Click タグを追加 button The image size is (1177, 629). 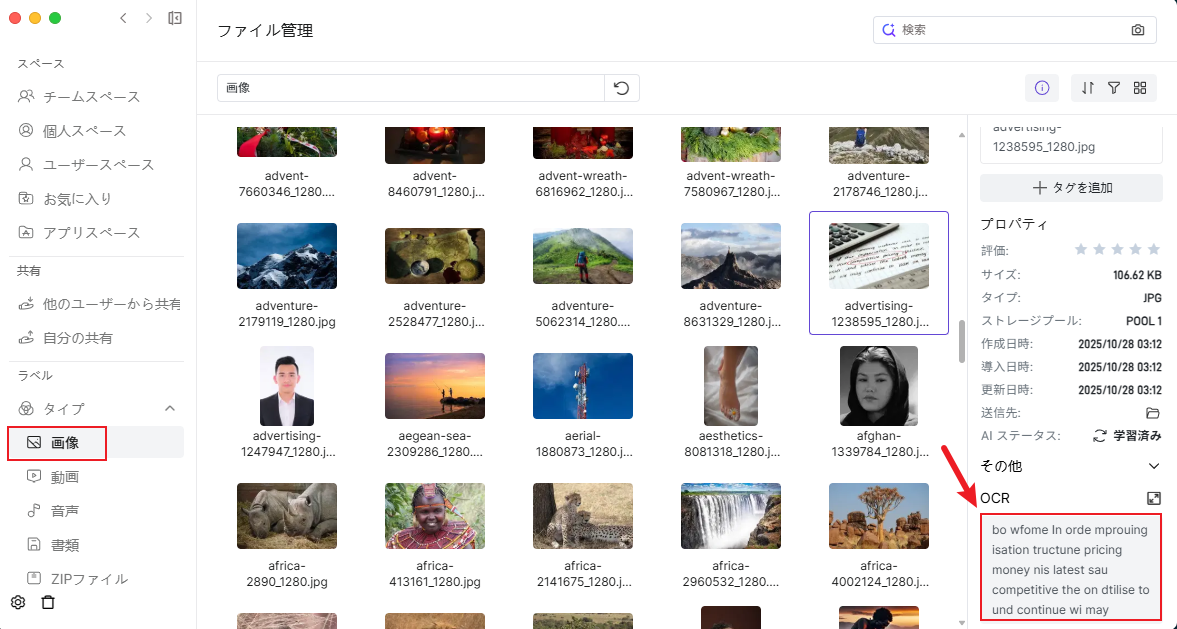(1071, 188)
